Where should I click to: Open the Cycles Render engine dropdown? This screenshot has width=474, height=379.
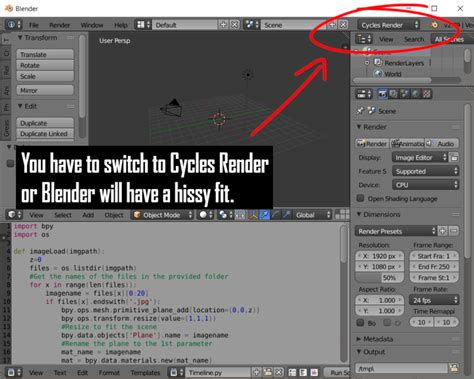[389, 25]
